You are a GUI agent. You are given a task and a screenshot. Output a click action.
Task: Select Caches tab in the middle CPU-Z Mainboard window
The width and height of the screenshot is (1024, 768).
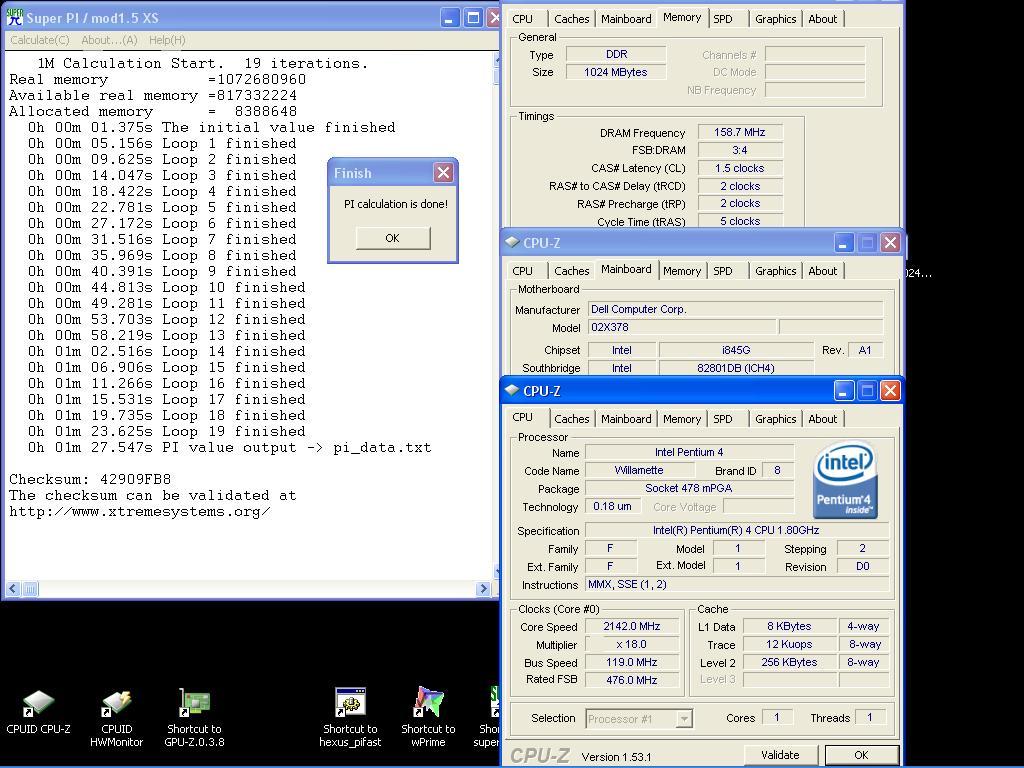click(x=571, y=270)
